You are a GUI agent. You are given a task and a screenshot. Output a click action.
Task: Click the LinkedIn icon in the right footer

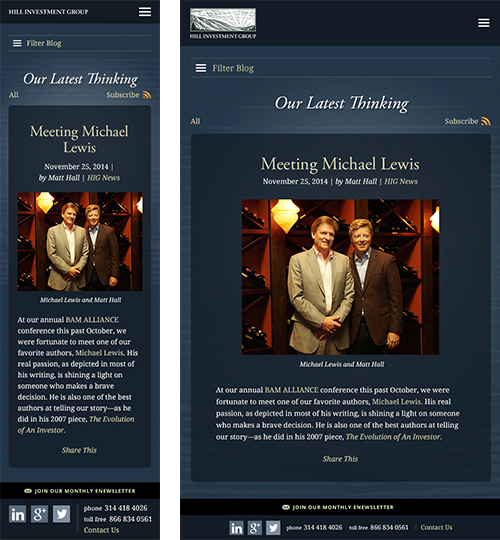[236, 528]
